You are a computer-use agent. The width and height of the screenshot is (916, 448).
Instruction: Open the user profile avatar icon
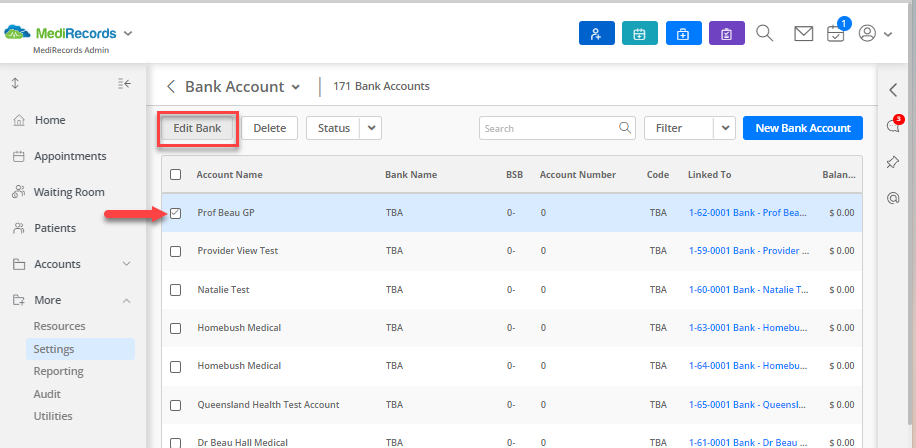868,33
